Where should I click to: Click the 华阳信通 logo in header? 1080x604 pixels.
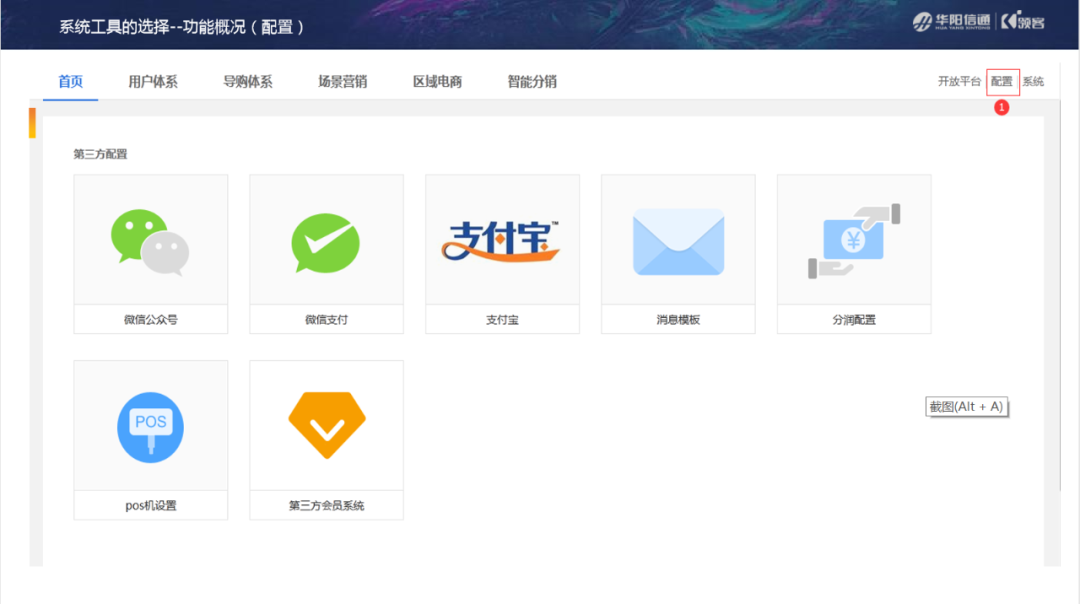(952, 22)
